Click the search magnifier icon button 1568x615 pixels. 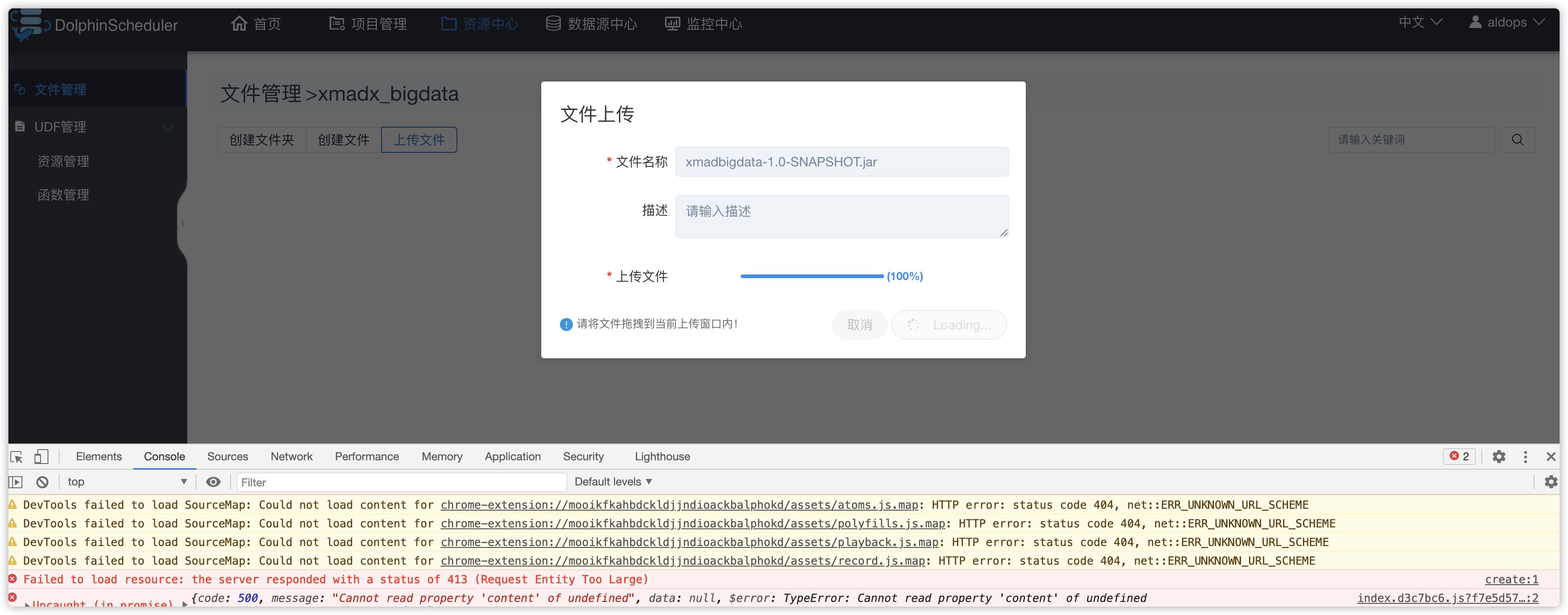tap(1517, 139)
